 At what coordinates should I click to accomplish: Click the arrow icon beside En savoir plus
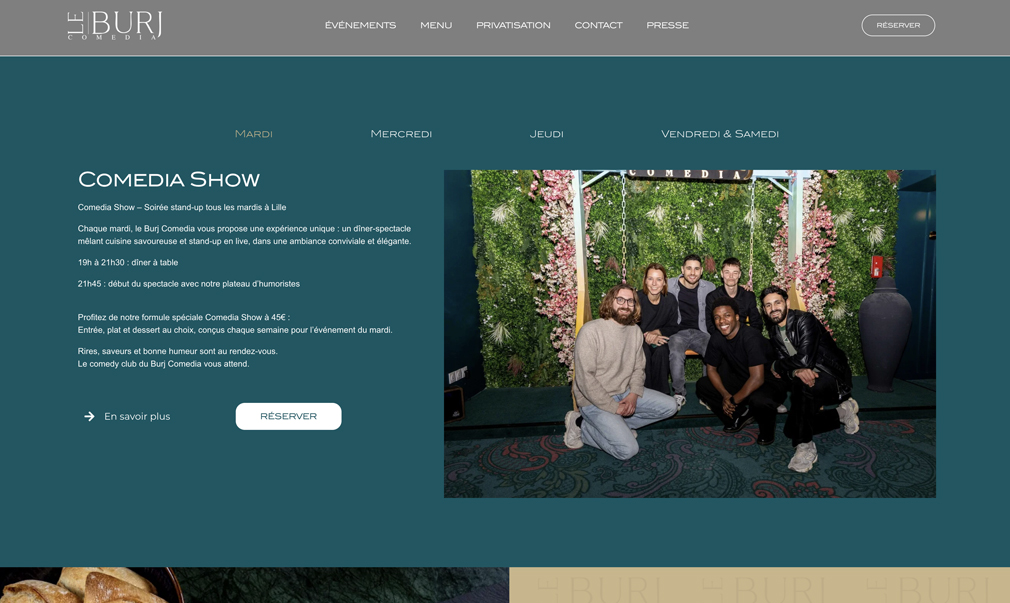click(x=89, y=417)
